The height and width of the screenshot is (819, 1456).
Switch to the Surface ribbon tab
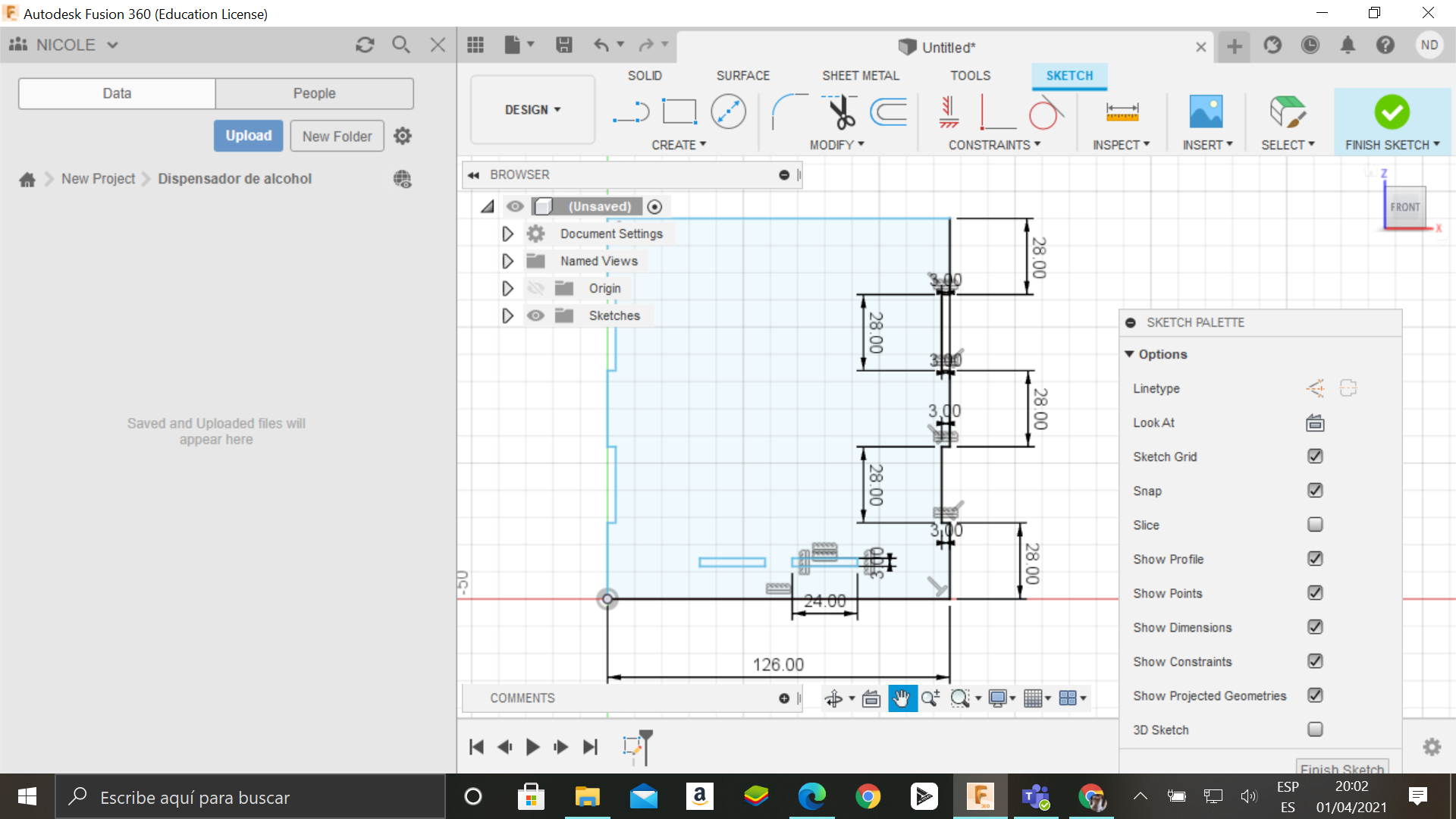[x=743, y=75]
